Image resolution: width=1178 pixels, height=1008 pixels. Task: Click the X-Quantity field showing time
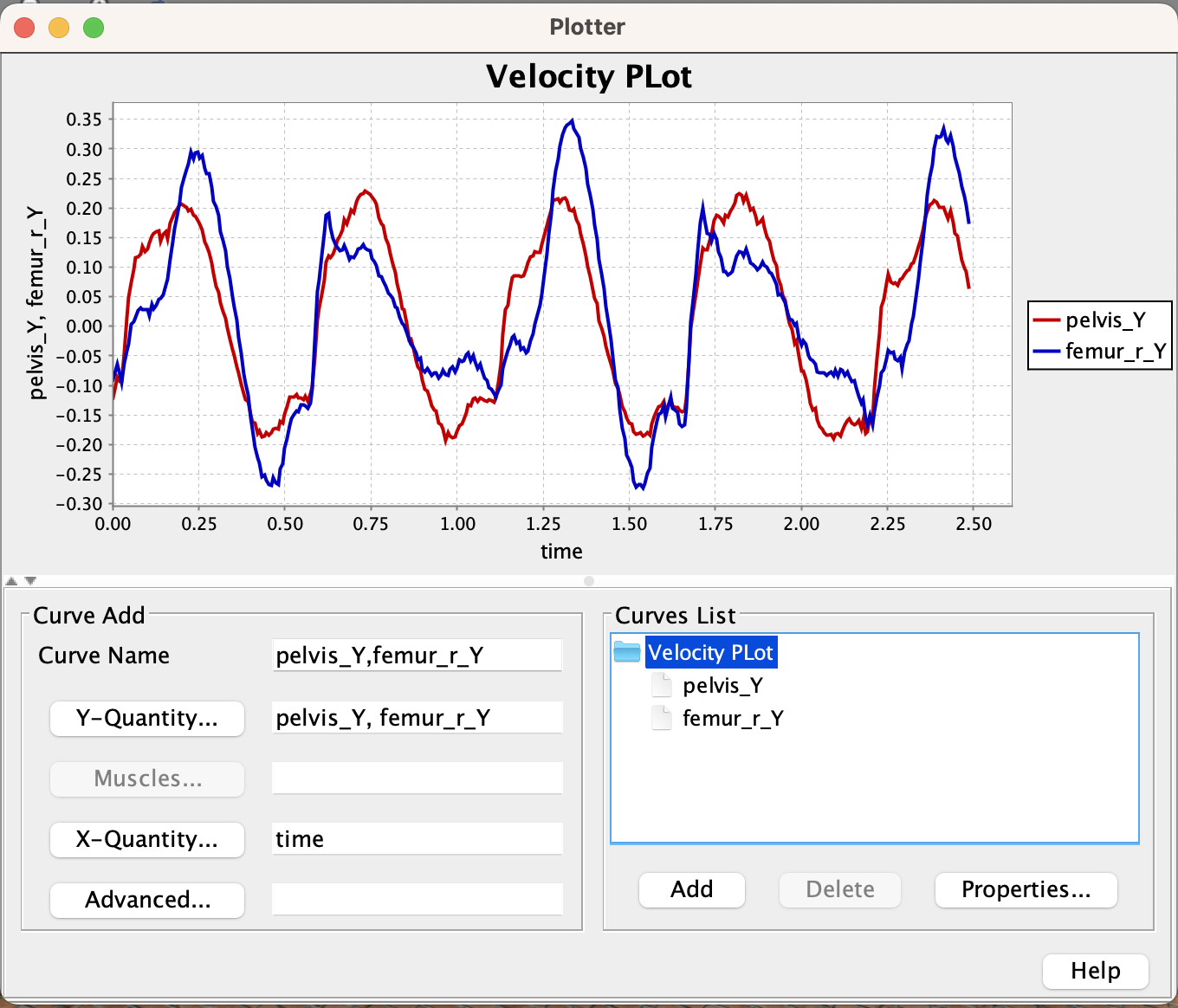417,839
